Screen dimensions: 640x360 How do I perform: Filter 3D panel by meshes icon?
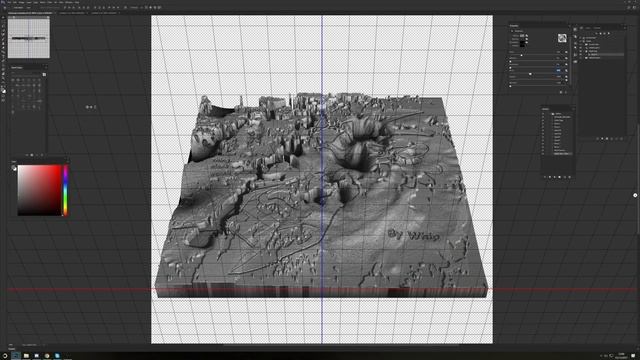coord(600,33)
